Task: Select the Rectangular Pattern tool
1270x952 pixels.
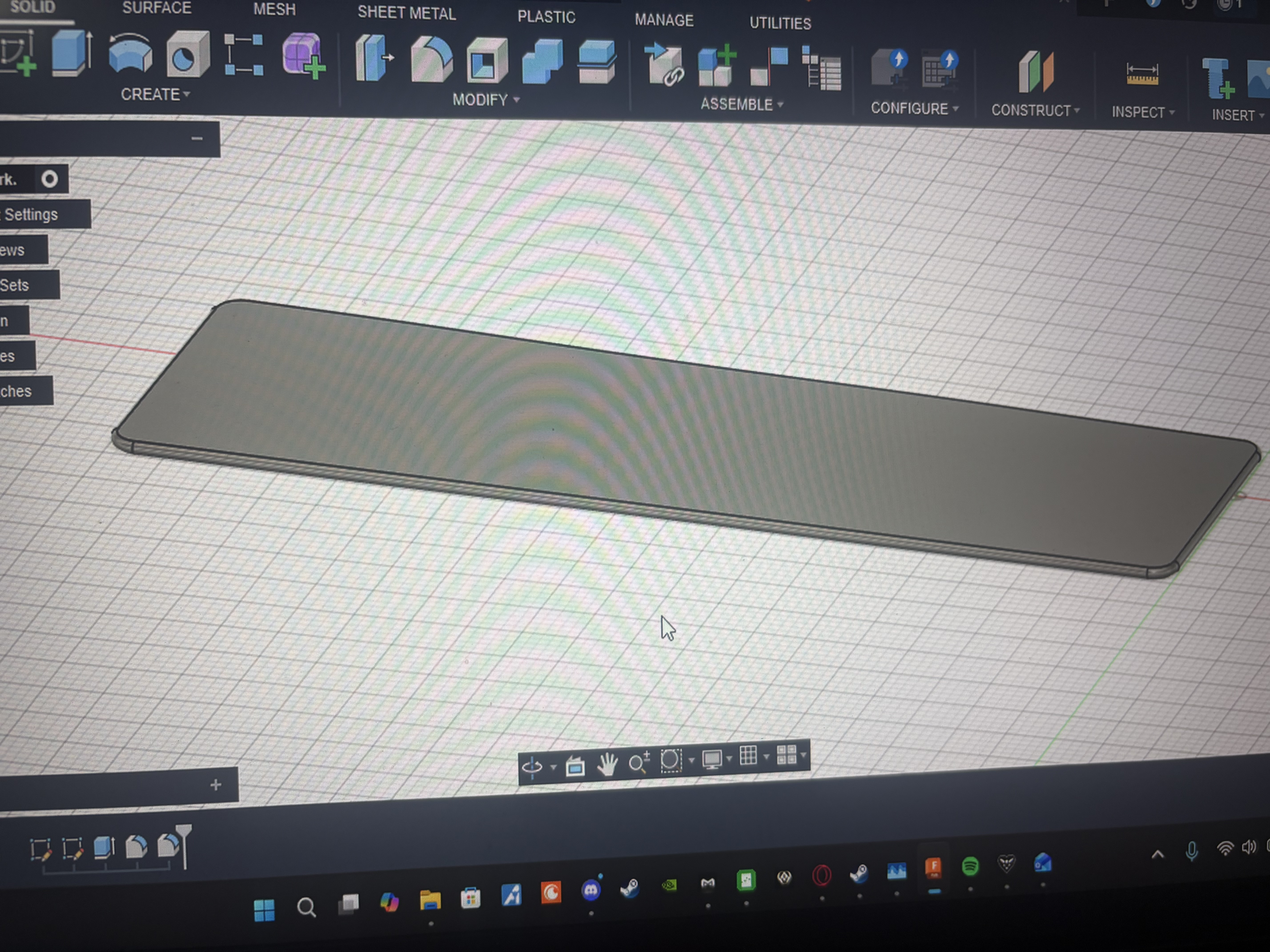Action: (243, 55)
